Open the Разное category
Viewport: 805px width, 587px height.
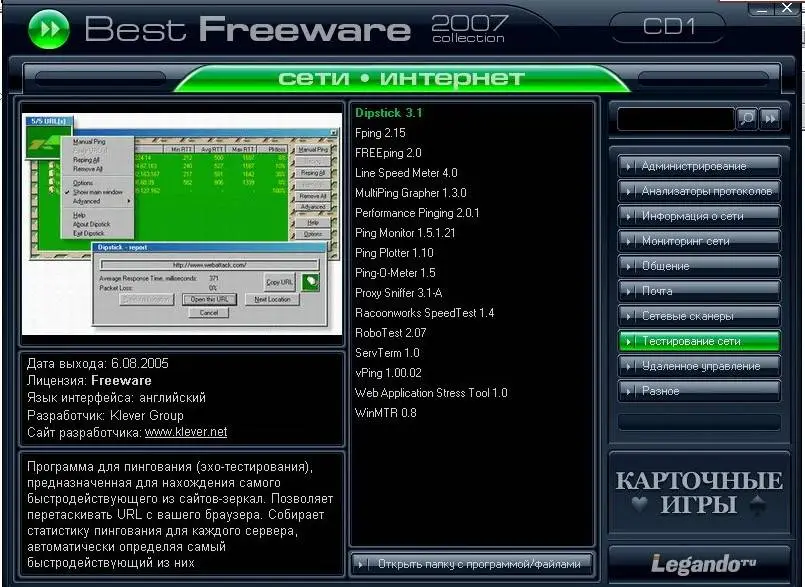tap(699, 391)
